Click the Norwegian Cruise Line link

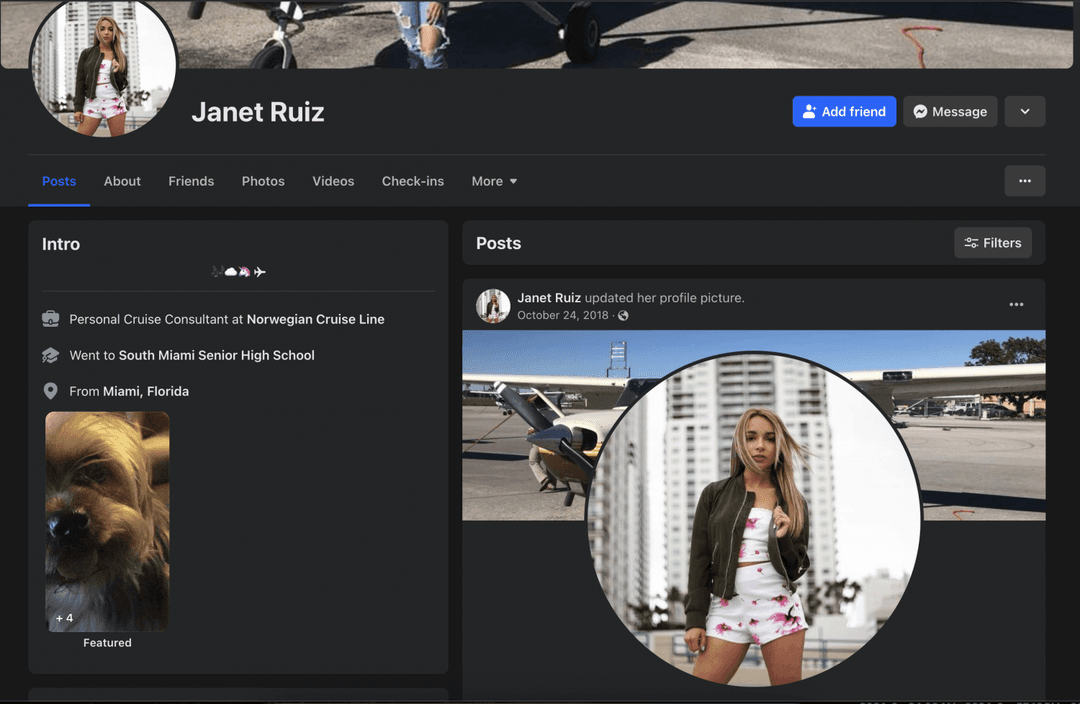(x=315, y=320)
